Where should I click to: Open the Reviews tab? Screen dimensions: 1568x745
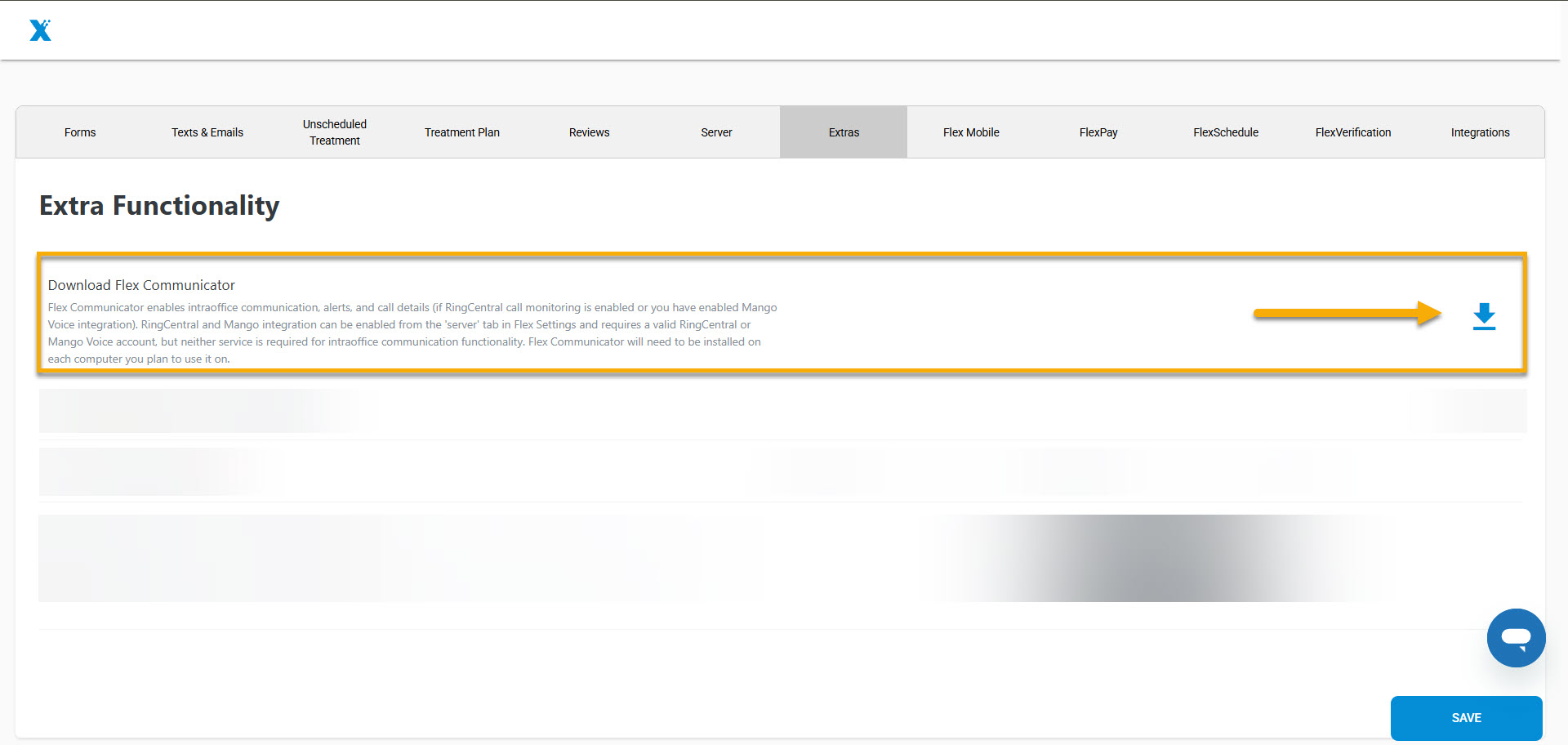pyautogui.click(x=590, y=132)
